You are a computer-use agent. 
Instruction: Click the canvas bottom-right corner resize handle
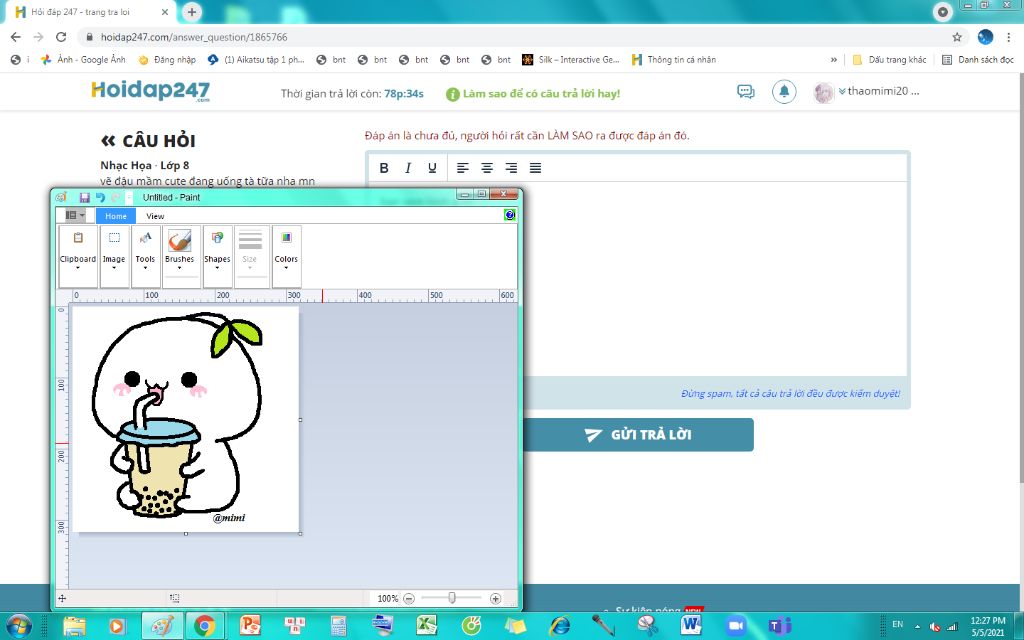(x=300, y=534)
